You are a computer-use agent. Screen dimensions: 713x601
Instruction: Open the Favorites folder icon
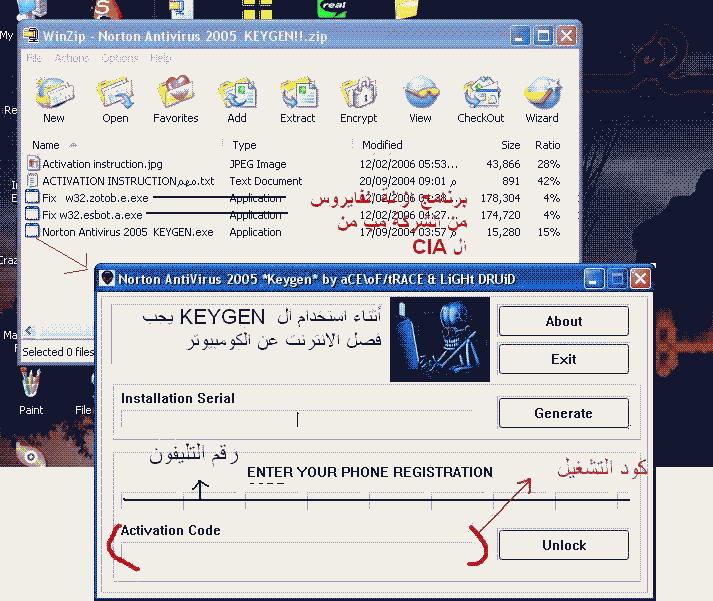175,100
